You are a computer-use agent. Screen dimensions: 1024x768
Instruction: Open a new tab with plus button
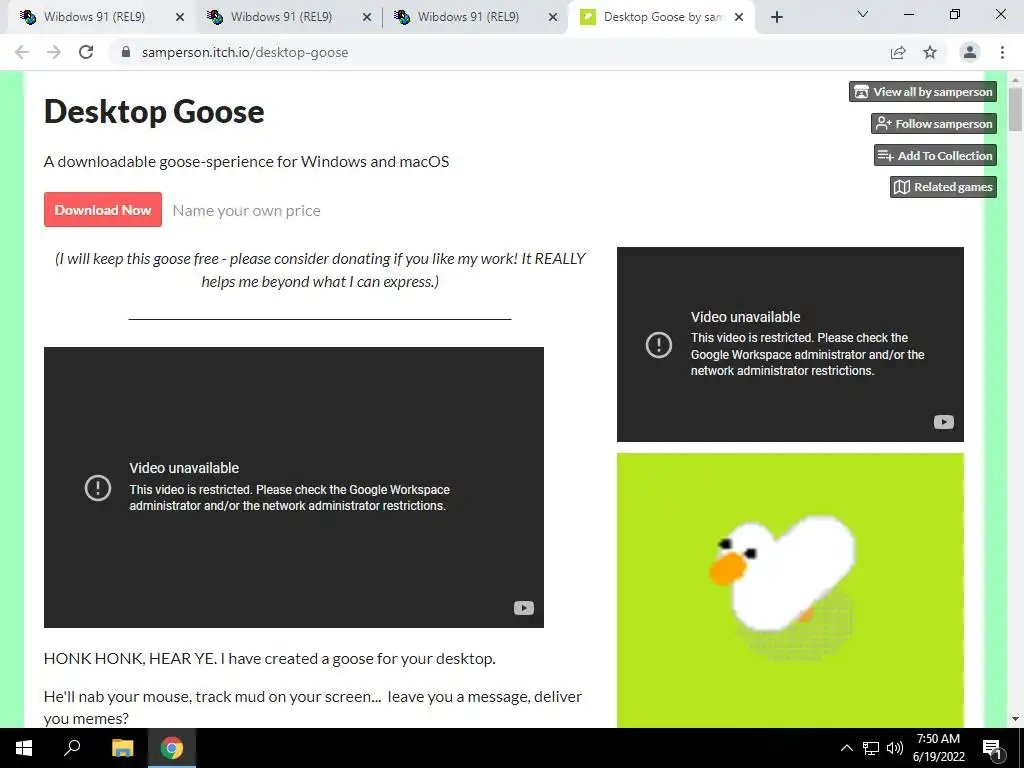(x=776, y=17)
